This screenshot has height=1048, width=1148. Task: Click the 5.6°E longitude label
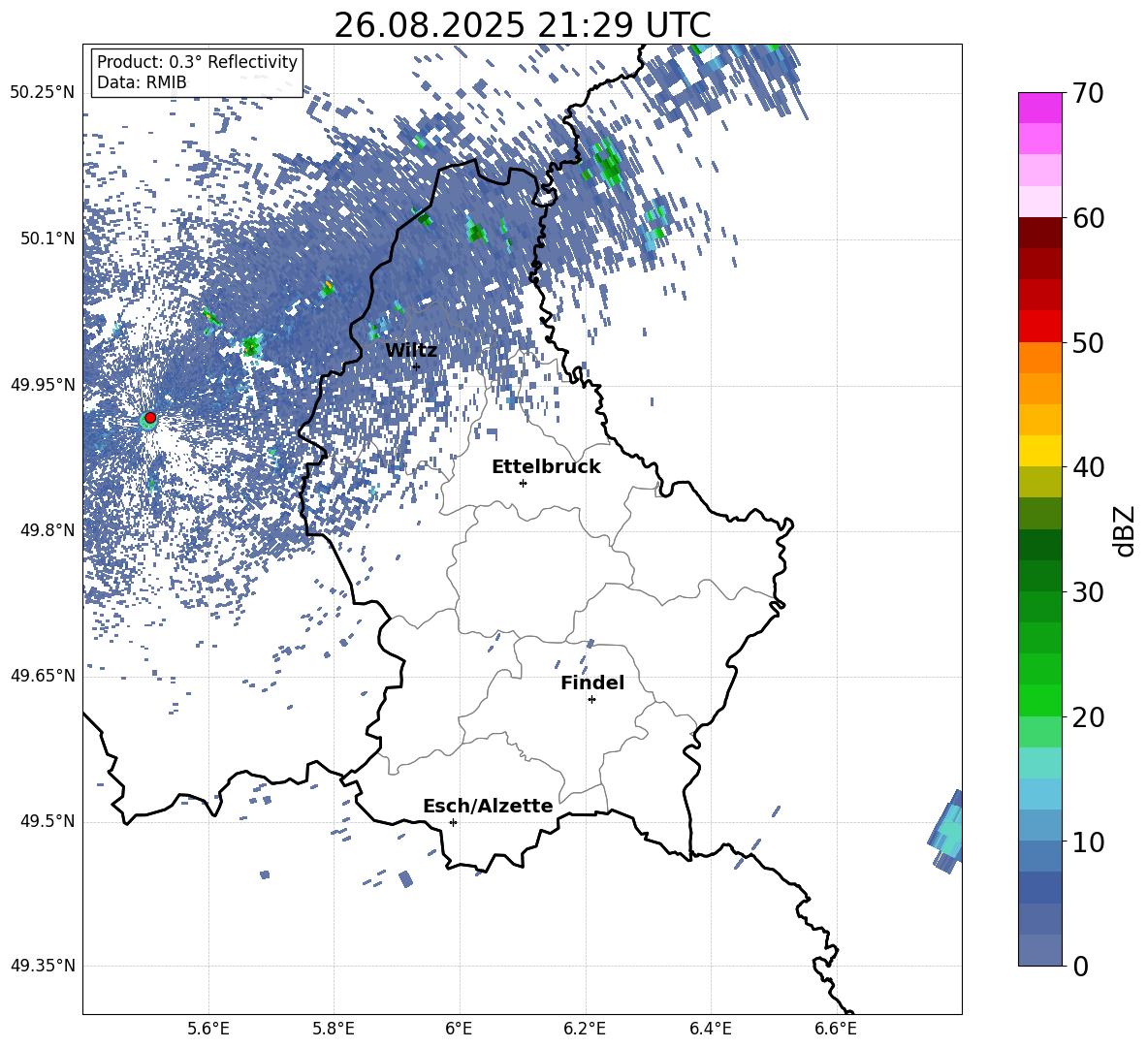tap(208, 1029)
